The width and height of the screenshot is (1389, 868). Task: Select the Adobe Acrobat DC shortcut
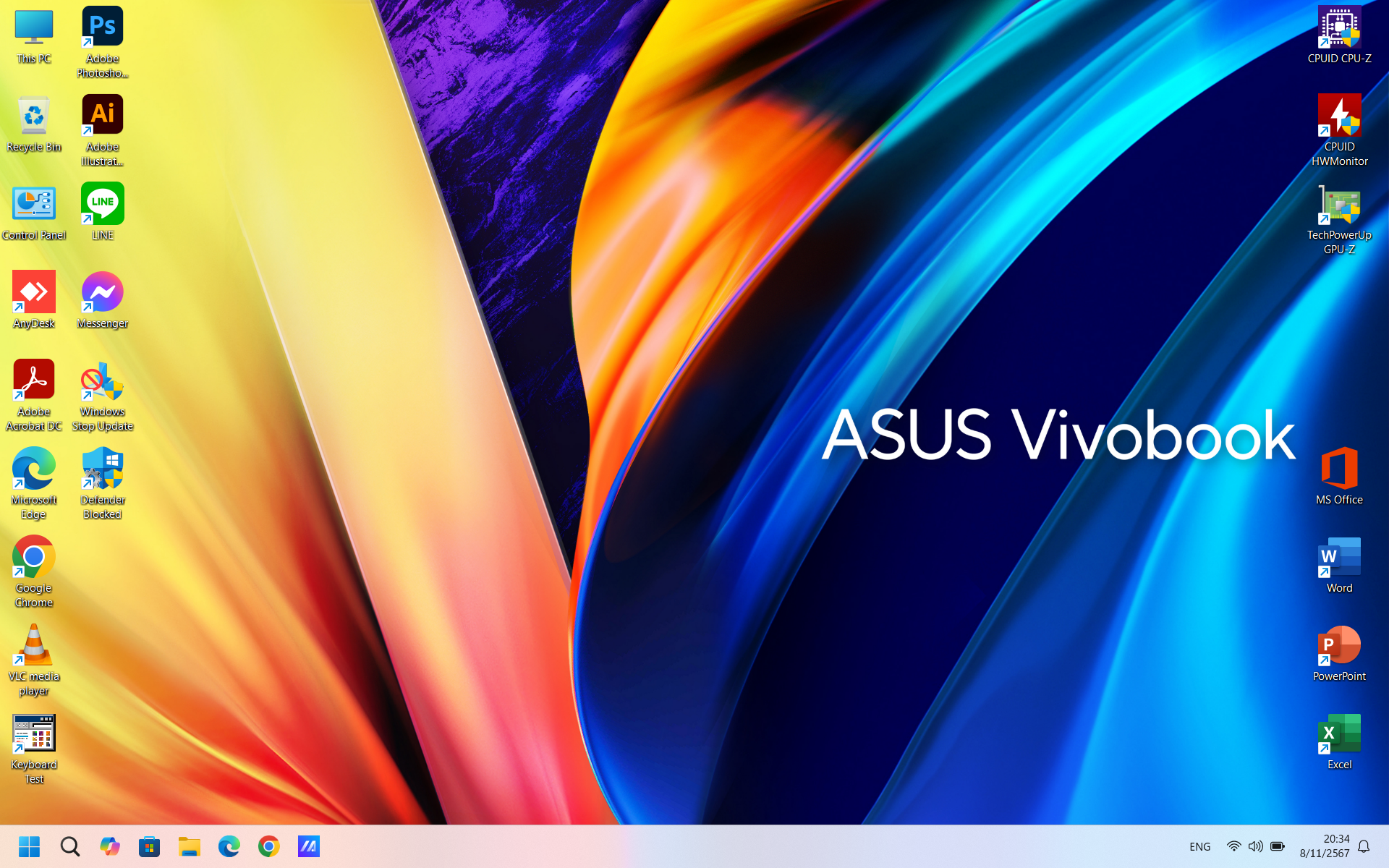34,395
